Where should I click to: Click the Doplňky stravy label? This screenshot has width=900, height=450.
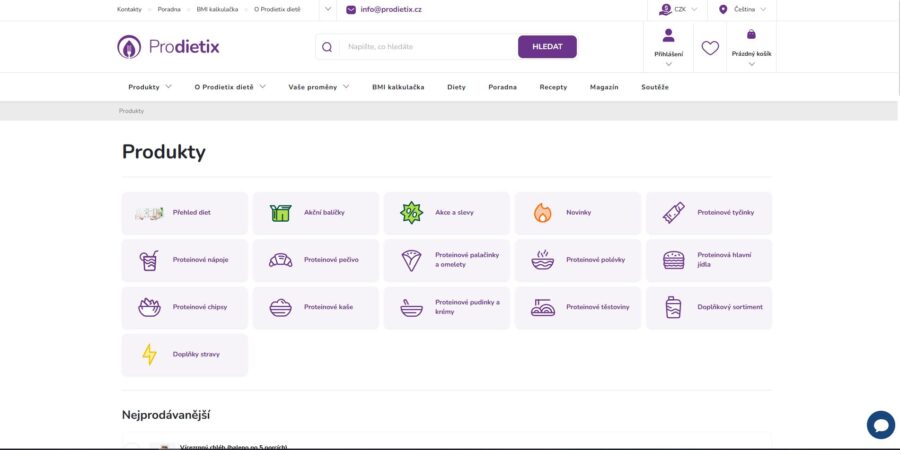pos(196,354)
